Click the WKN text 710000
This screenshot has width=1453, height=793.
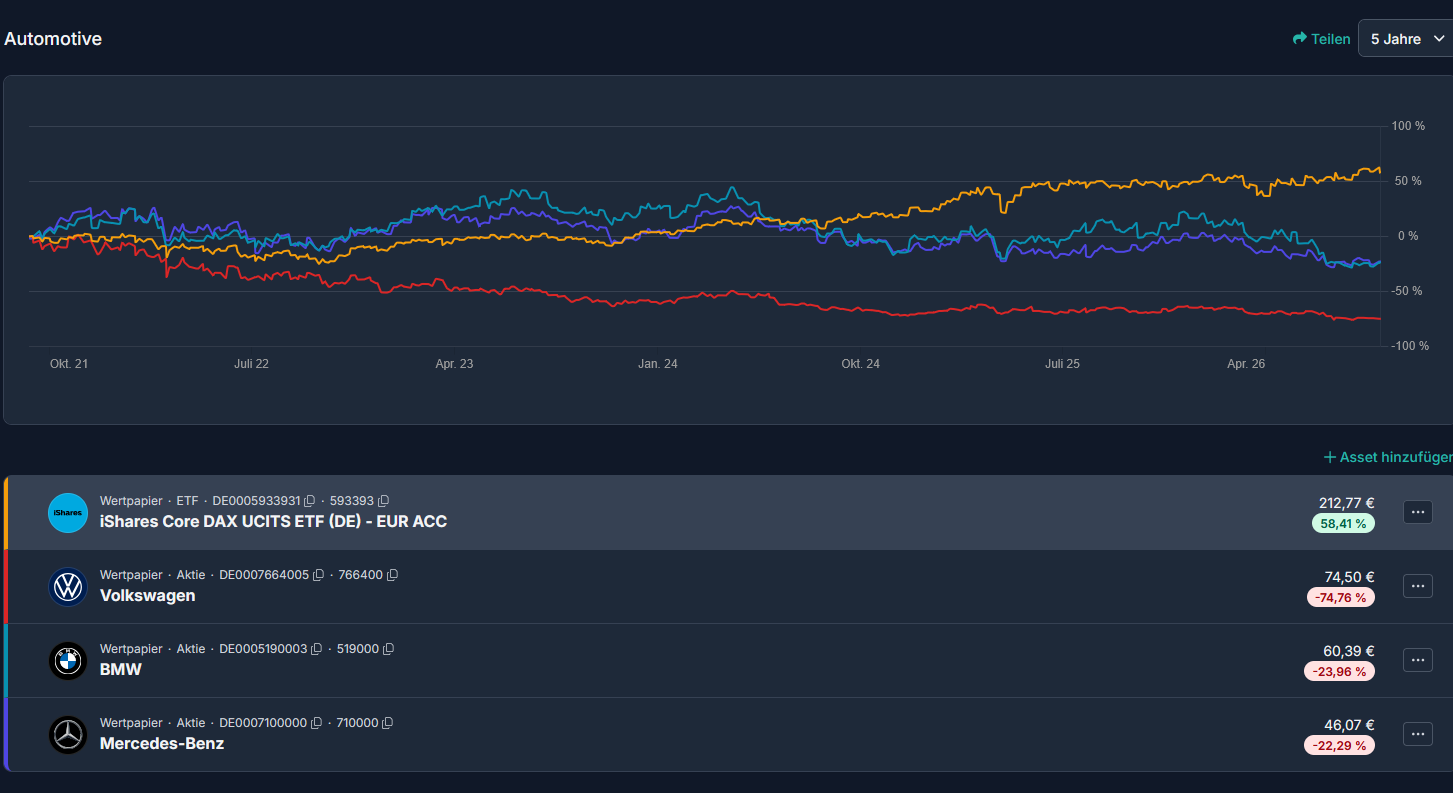pyautogui.click(x=357, y=723)
